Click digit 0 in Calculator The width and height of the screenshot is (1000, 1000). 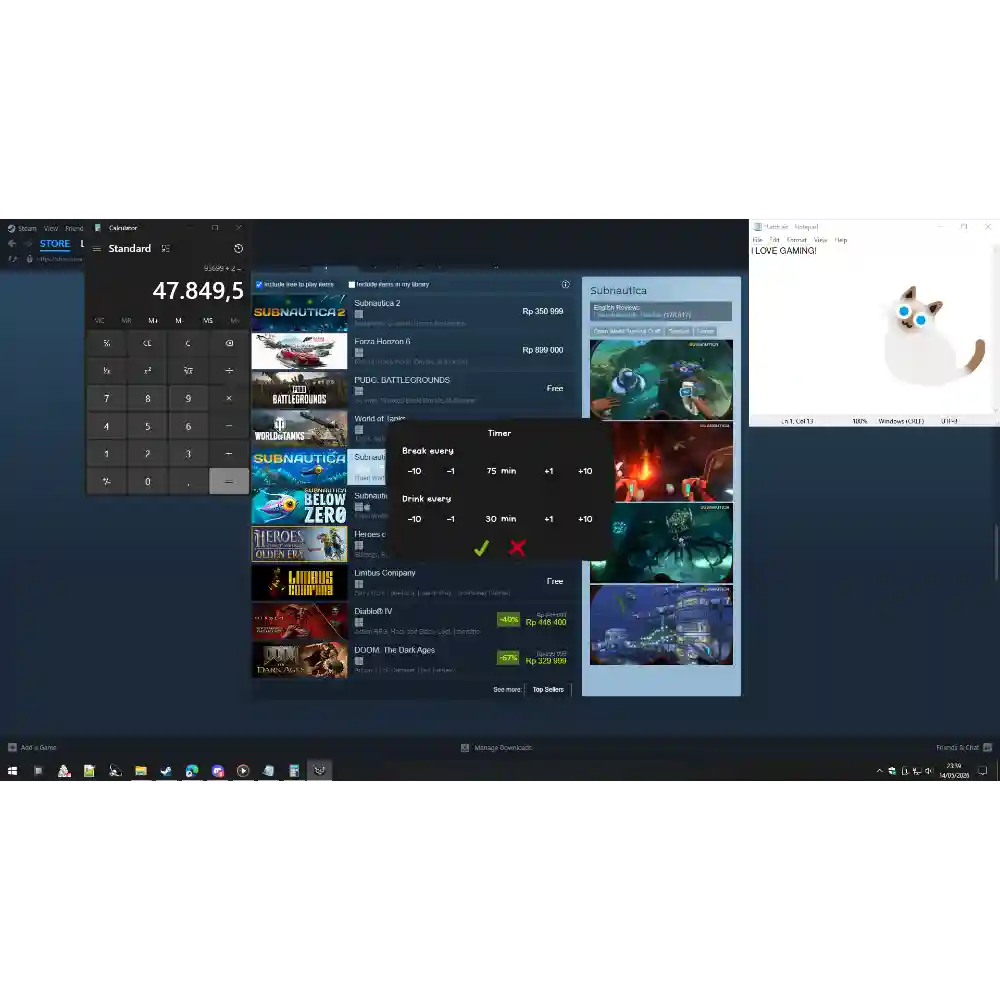point(147,482)
